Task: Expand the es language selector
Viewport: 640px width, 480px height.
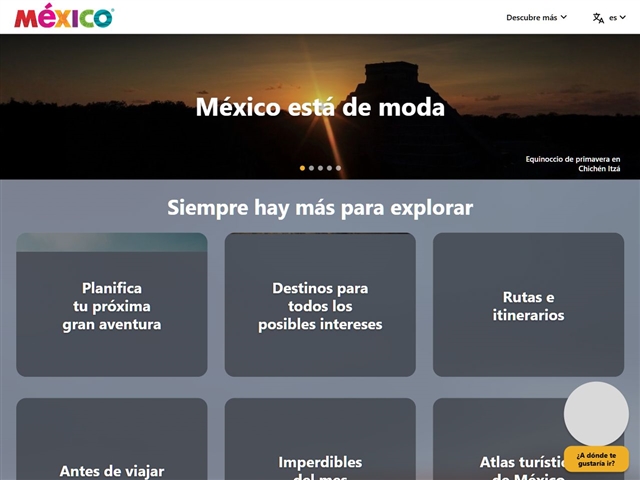Action: (x=617, y=18)
